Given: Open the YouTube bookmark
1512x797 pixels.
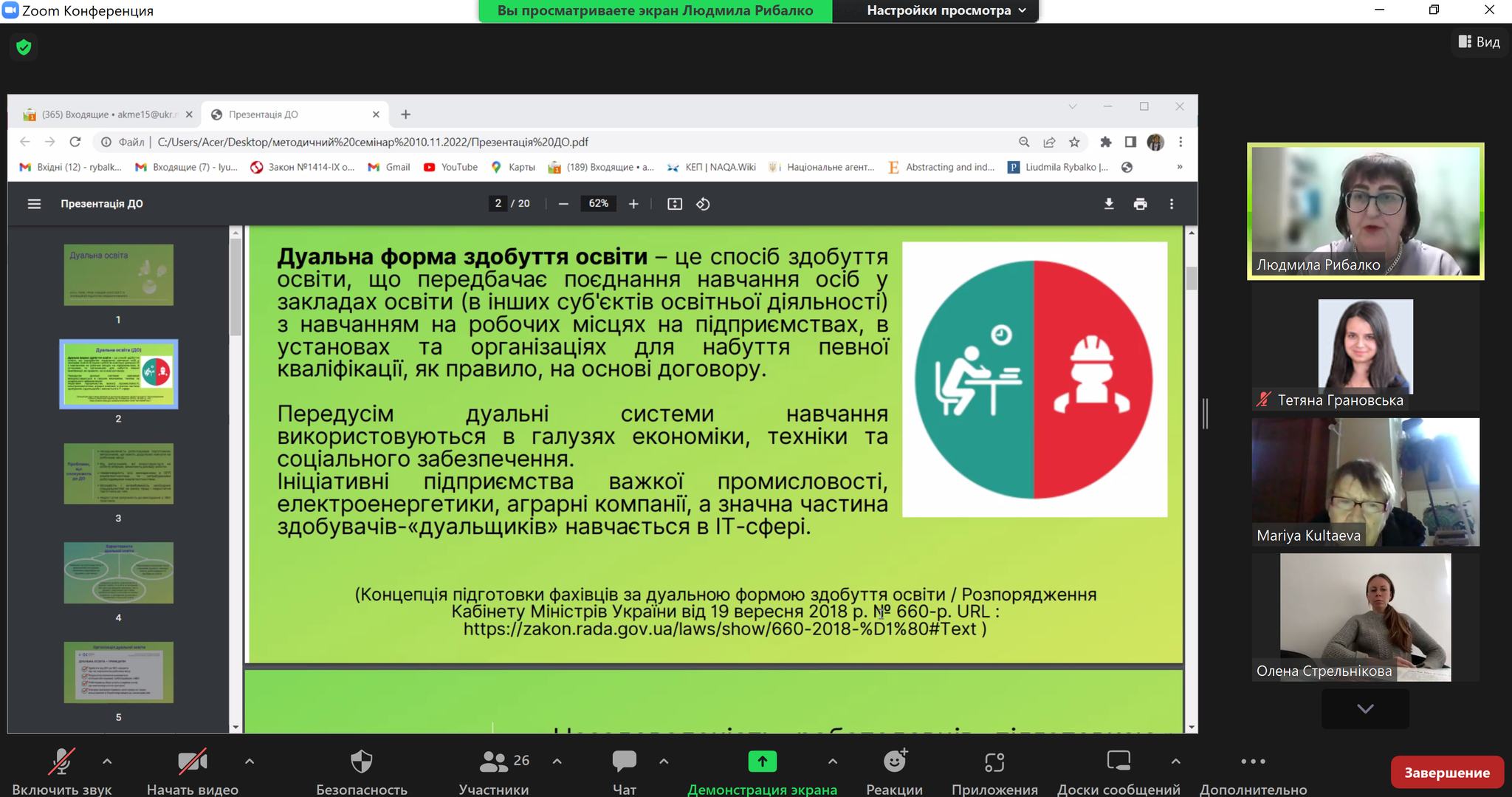Looking at the screenshot, I should [x=450, y=167].
